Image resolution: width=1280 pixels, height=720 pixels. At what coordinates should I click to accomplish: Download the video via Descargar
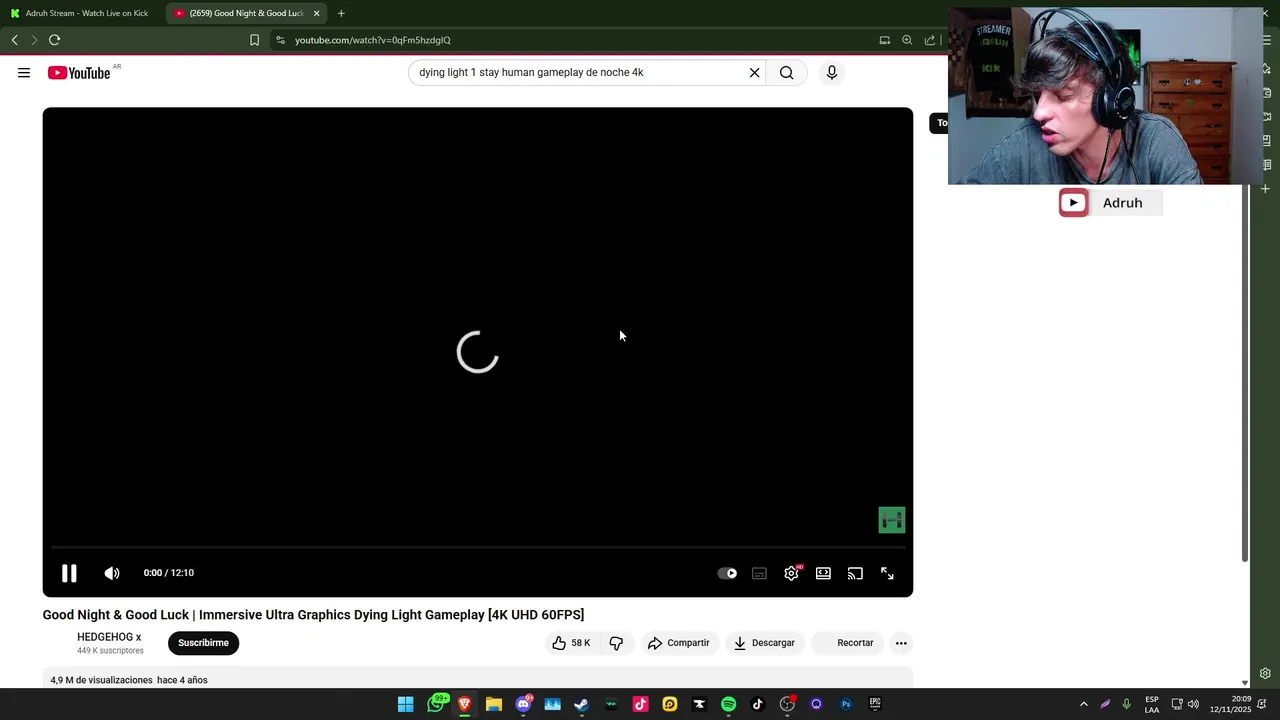[764, 643]
